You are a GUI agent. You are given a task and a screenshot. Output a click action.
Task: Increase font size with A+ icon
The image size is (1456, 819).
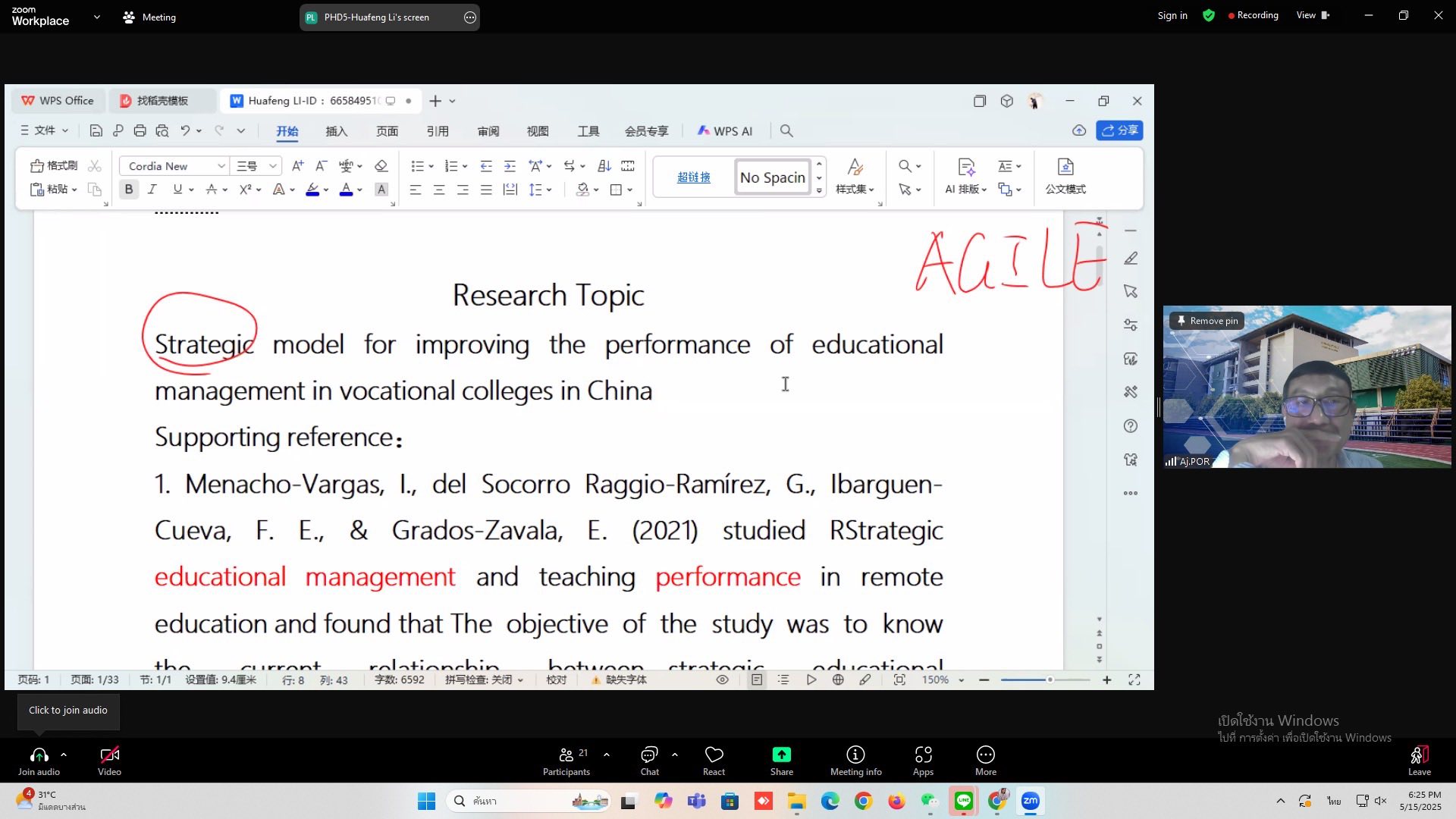click(x=297, y=166)
